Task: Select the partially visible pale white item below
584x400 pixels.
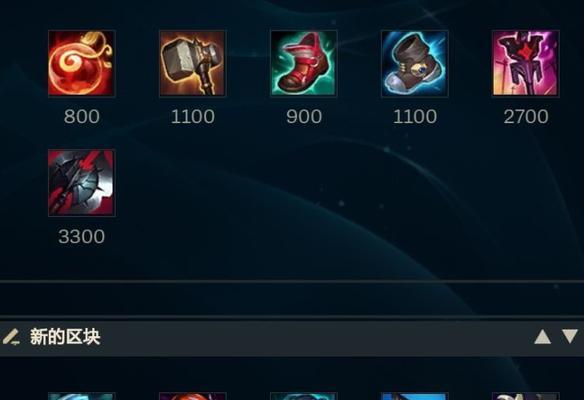Action: click(526, 396)
